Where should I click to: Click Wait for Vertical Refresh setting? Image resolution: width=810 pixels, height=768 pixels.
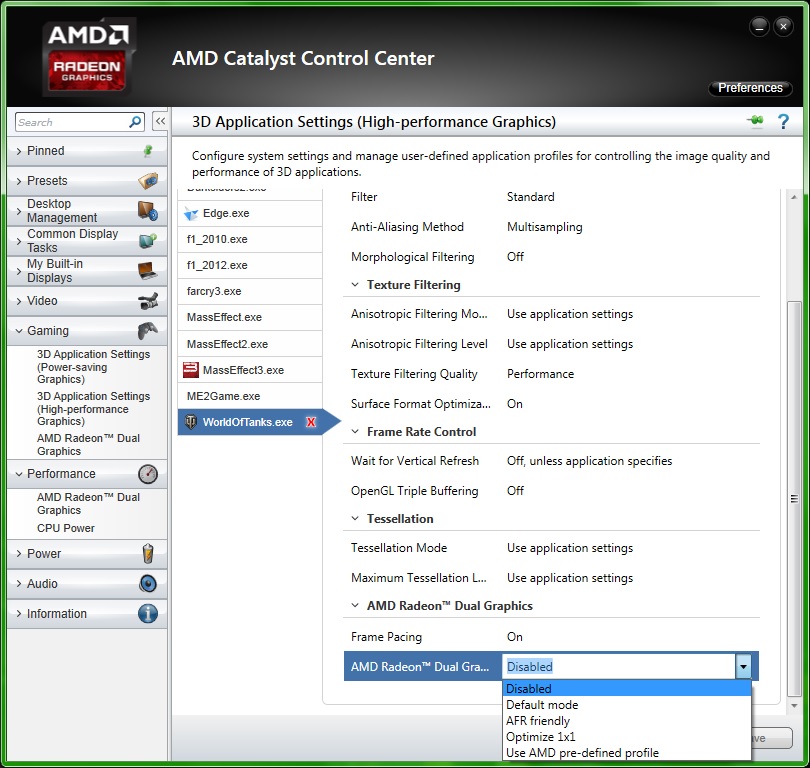tap(552, 461)
